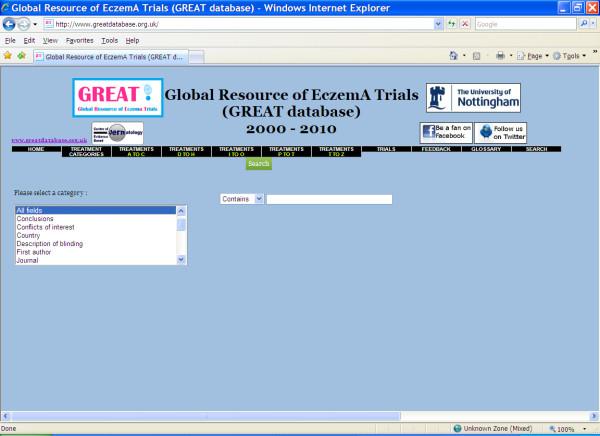Click the GREAT database logo
Image resolution: width=600 pixels, height=436 pixels.
[x=115, y=99]
